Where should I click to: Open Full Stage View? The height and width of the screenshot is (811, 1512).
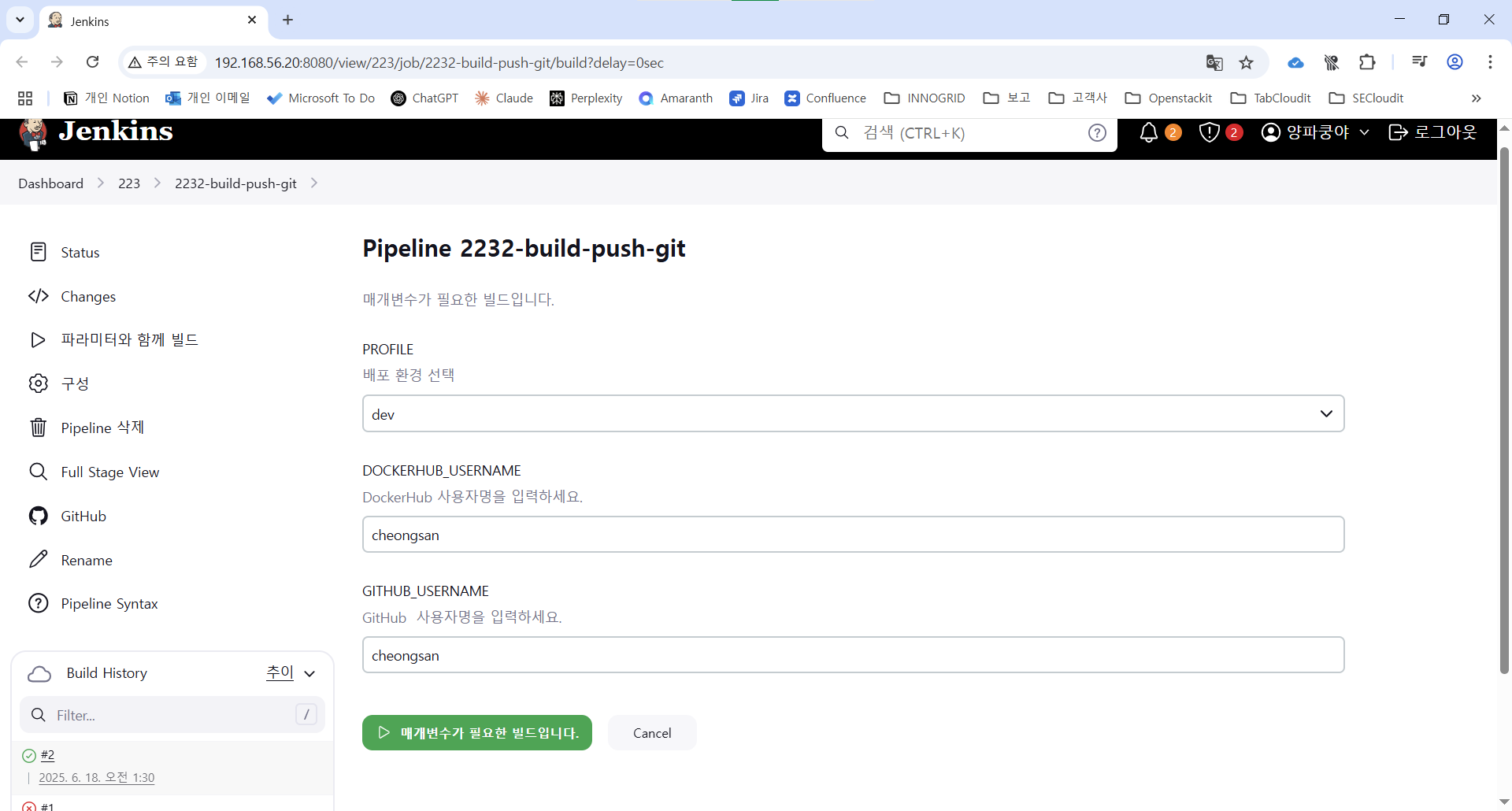109,472
